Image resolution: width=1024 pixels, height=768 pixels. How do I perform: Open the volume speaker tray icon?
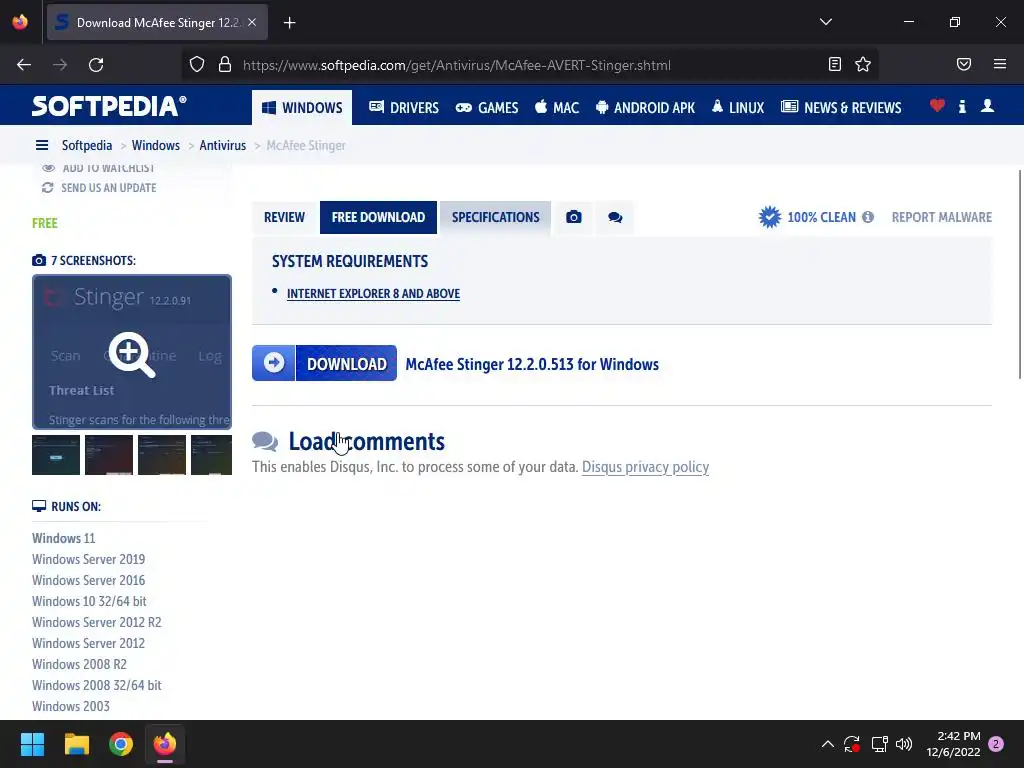(x=904, y=744)
